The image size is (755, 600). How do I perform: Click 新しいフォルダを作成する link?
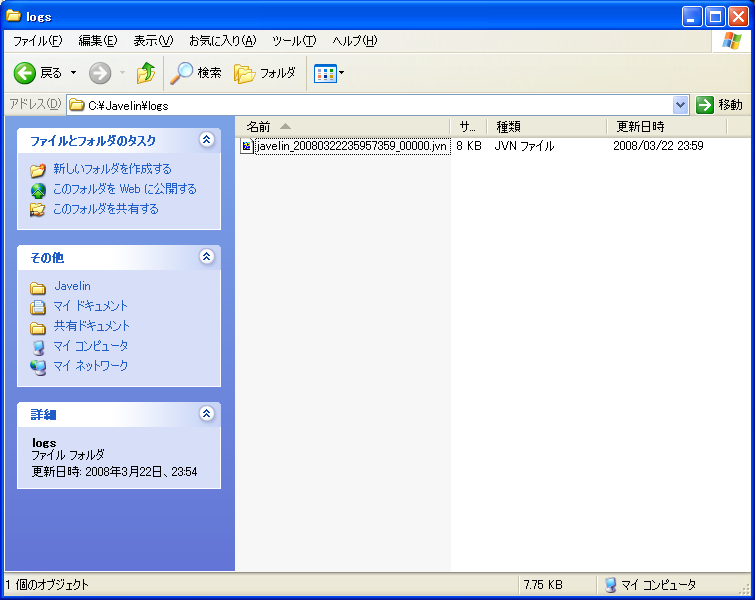pos(112,169)
